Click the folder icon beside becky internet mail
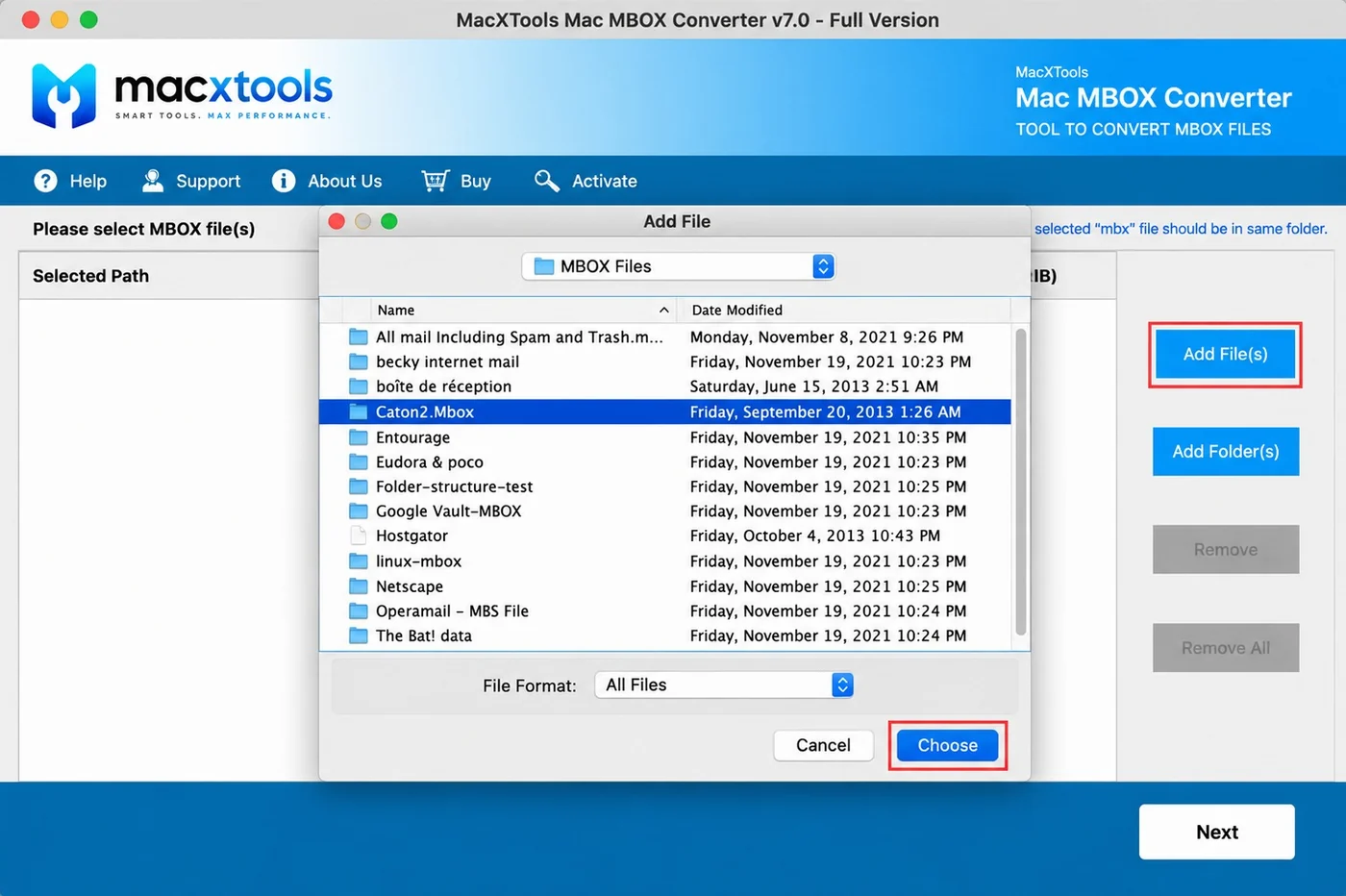The width and height of the screenshot is (1346, 896). pyautogui.click(x=359, y=361)
